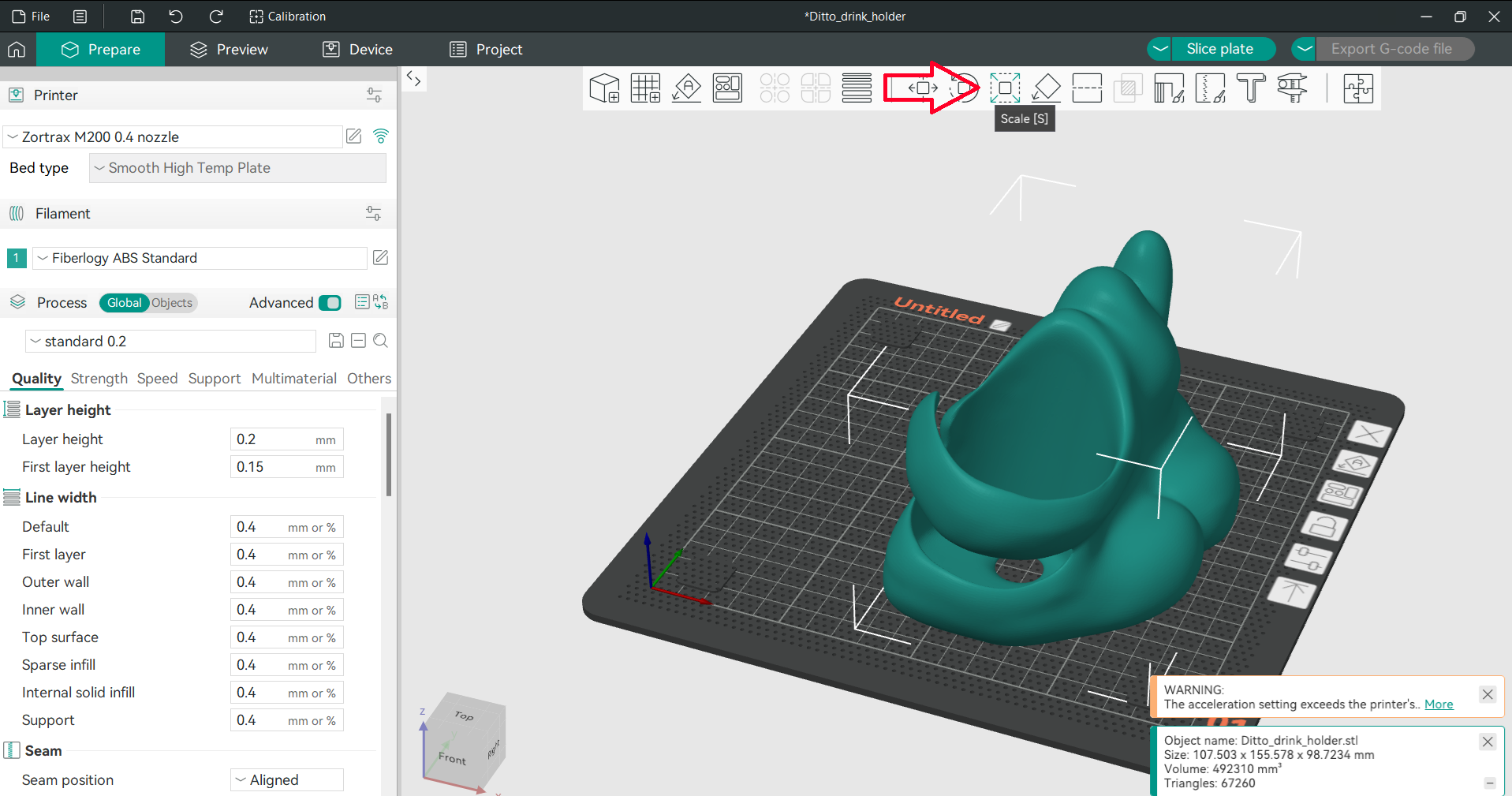Open the Assembly view puzzle icon
The image size is (1512, 796).
tap(1357, 88)
